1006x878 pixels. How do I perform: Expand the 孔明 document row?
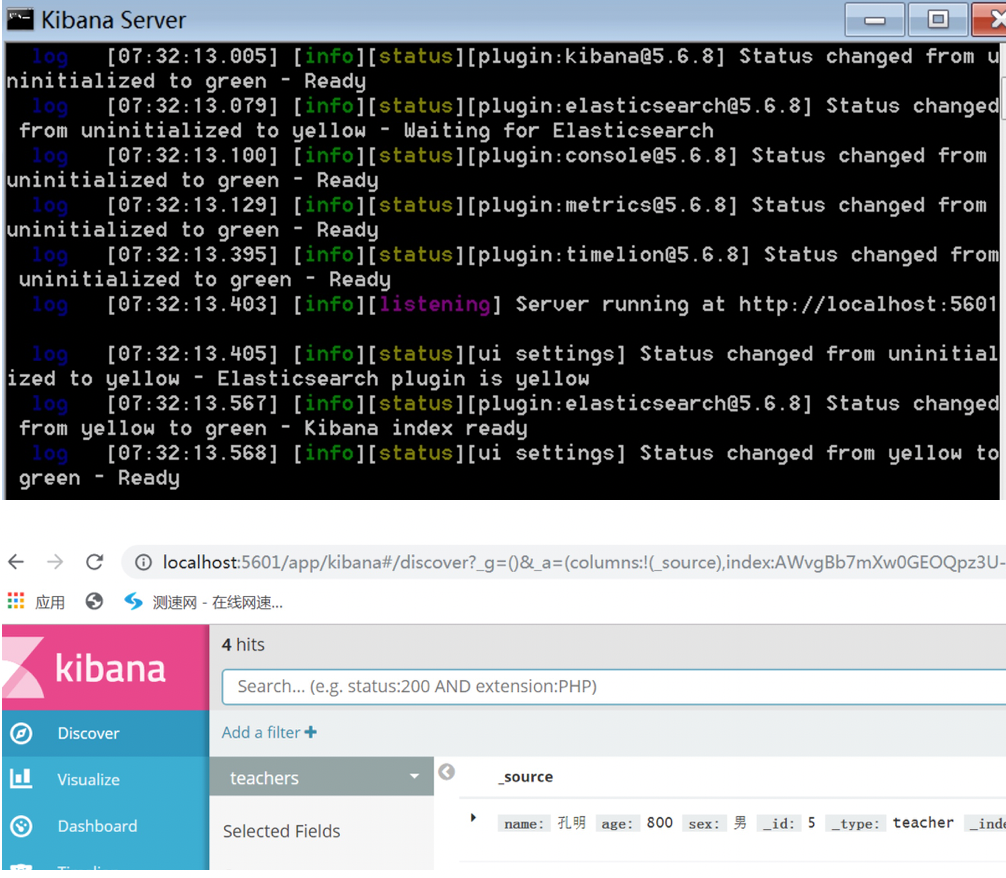[473, 818]
